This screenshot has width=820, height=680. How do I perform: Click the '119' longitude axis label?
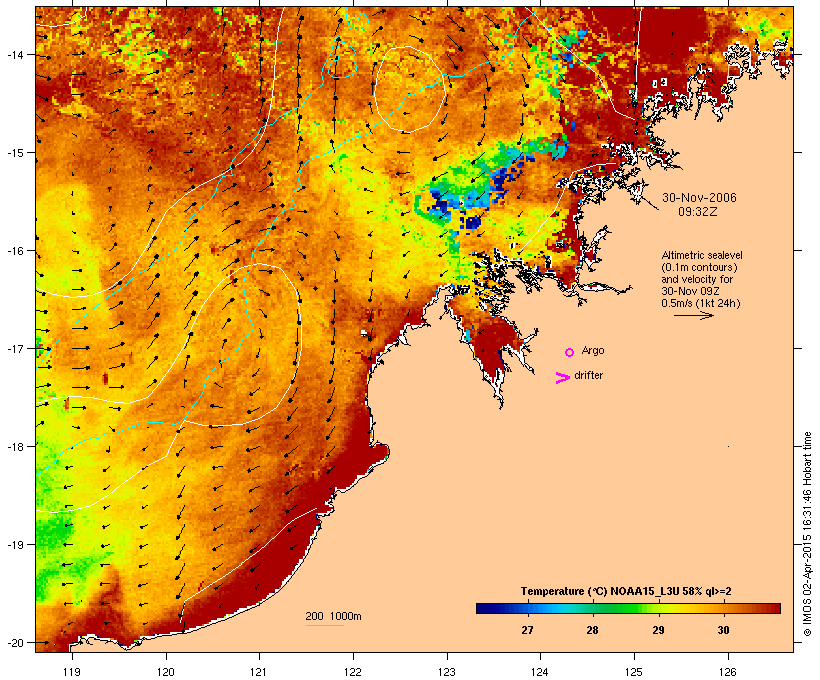tap(72, 672)
